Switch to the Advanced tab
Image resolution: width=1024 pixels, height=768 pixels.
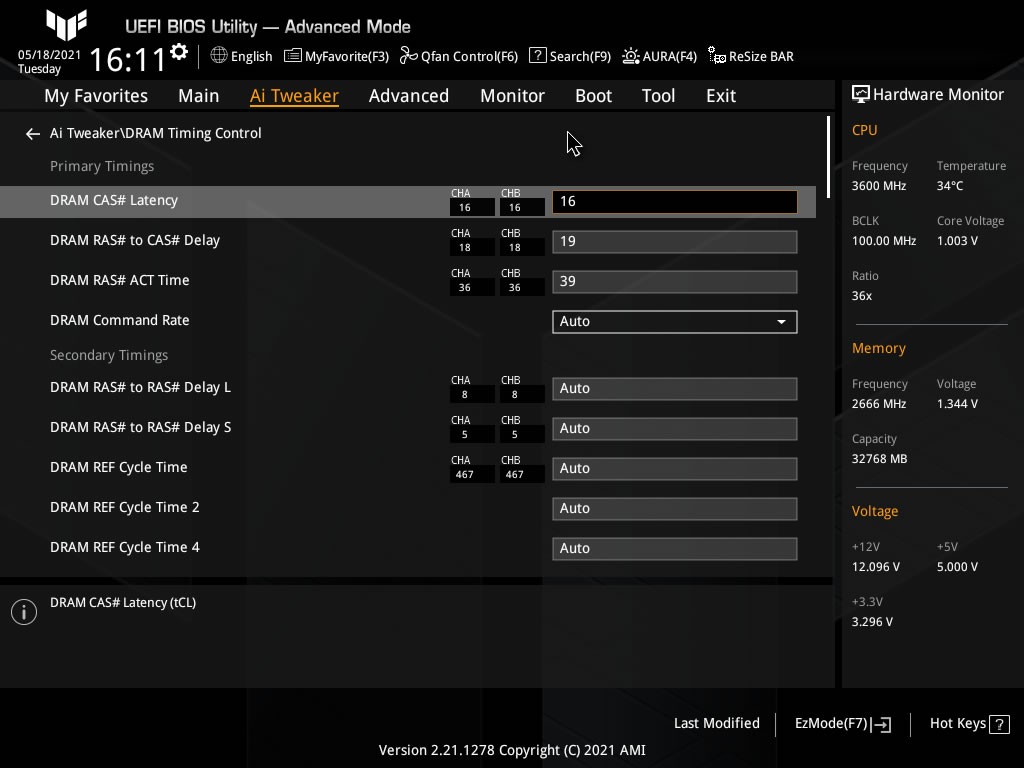408,96
